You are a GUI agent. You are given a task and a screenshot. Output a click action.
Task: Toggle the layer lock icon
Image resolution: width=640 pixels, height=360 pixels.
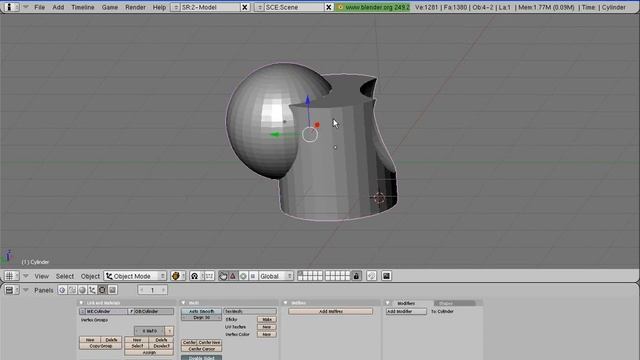[356, 276]
